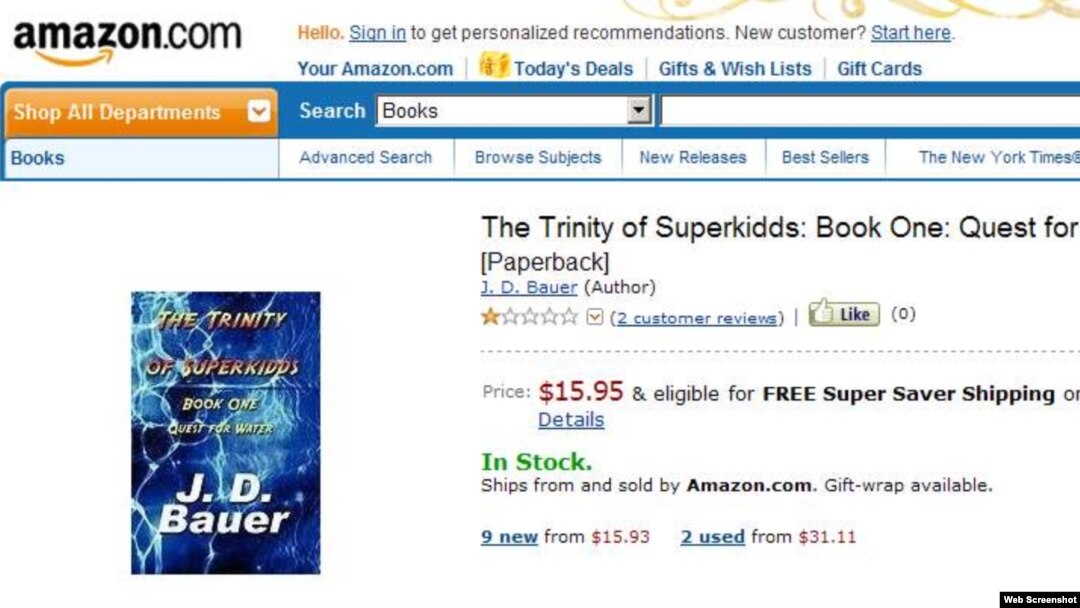Click the Today's Deals gift icon
The width and height of the screenshot is (1080, 608).
click(494, 66)
